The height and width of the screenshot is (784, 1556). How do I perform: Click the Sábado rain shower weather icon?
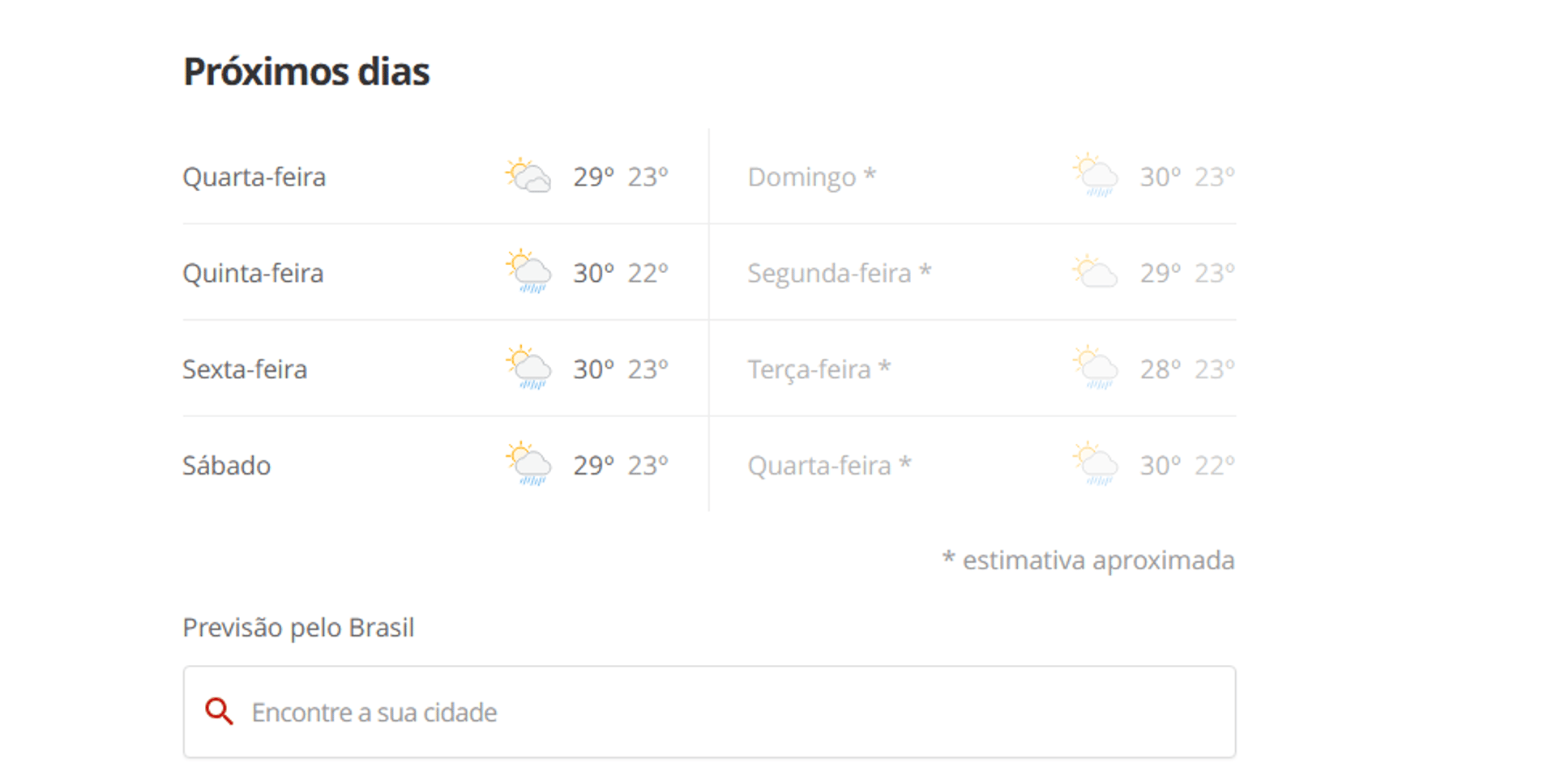[528, 465]
